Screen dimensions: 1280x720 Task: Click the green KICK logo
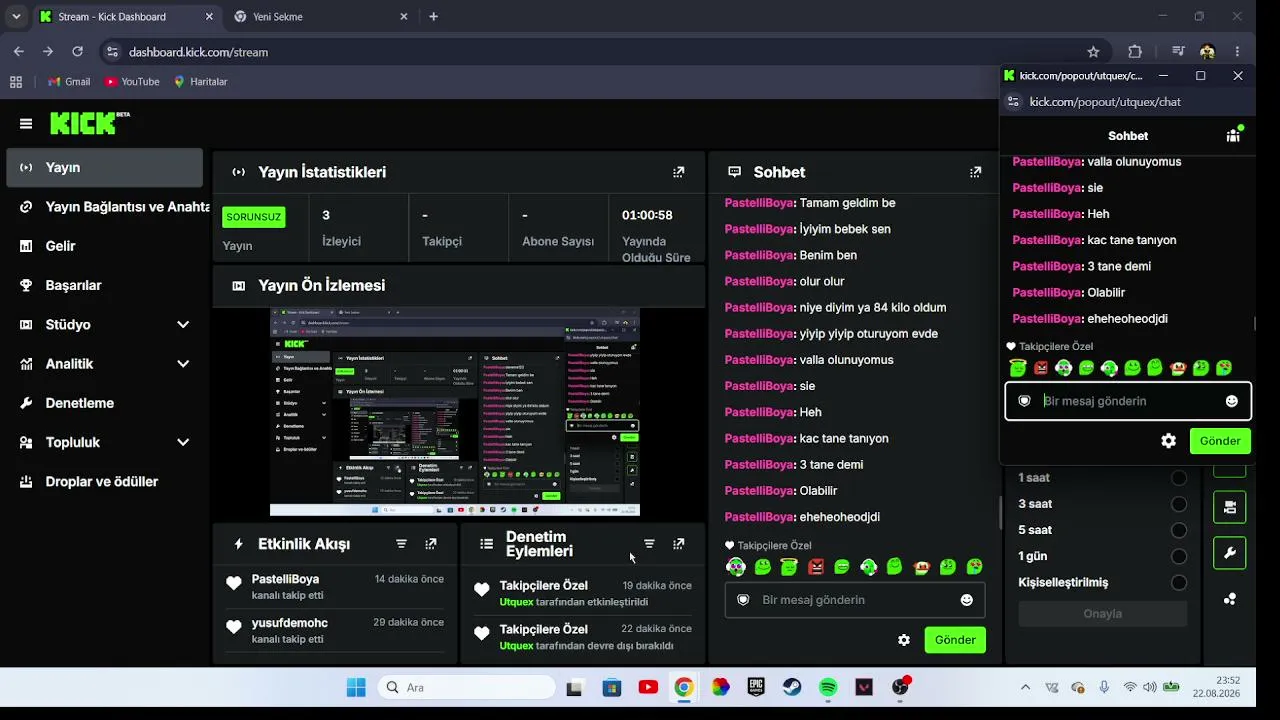[x=90, y=123]
